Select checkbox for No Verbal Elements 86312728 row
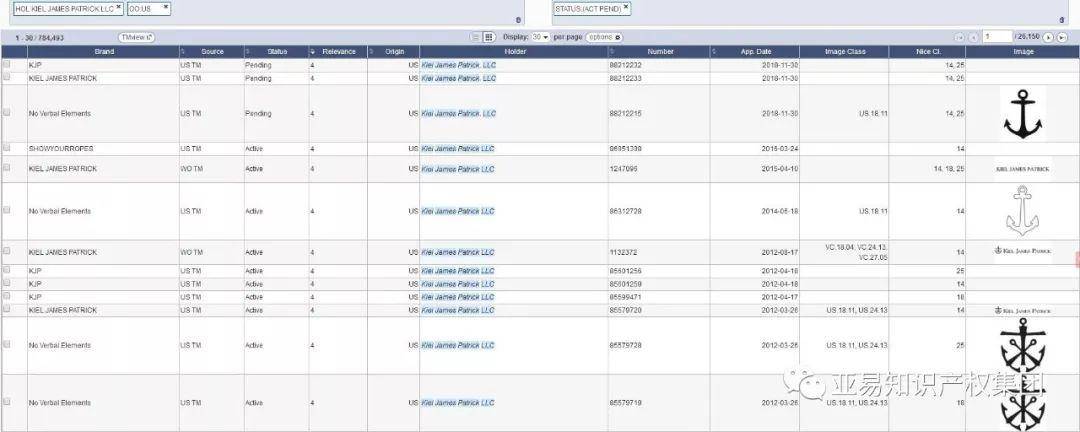 tap(7, 210)
